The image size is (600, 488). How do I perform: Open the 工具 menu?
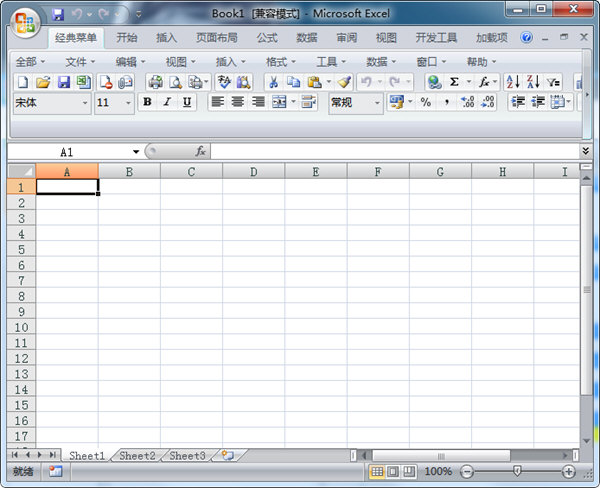[331, 62]
